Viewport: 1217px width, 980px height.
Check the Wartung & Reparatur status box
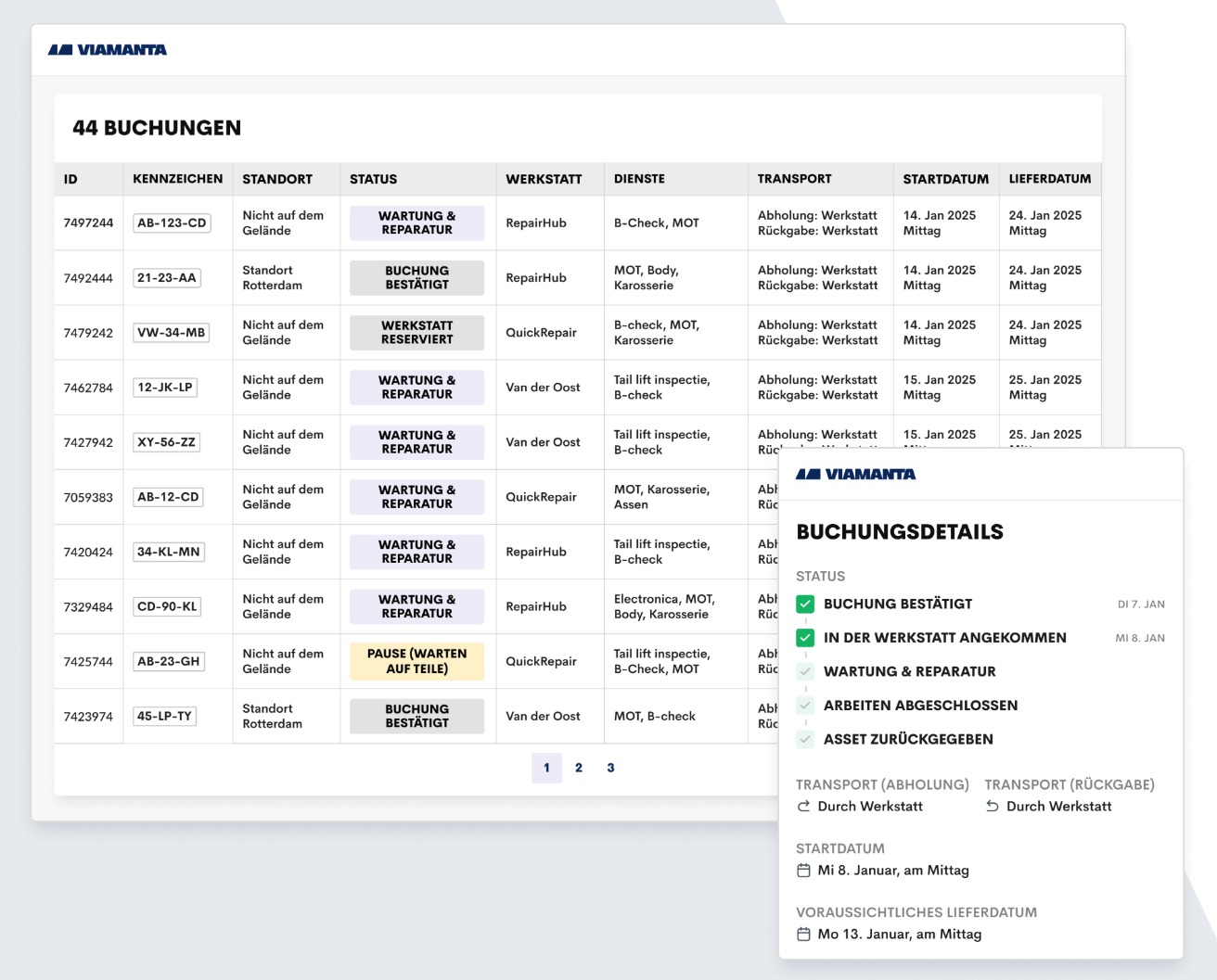tap(805, 672)
